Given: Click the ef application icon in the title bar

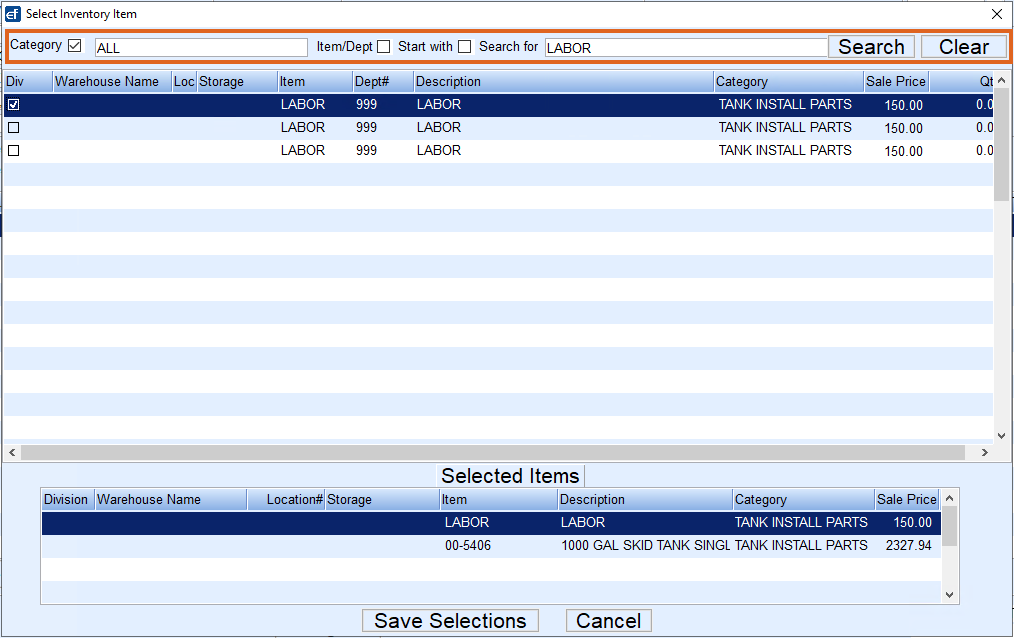Looking at the screenshot, I should pos(12,14).
